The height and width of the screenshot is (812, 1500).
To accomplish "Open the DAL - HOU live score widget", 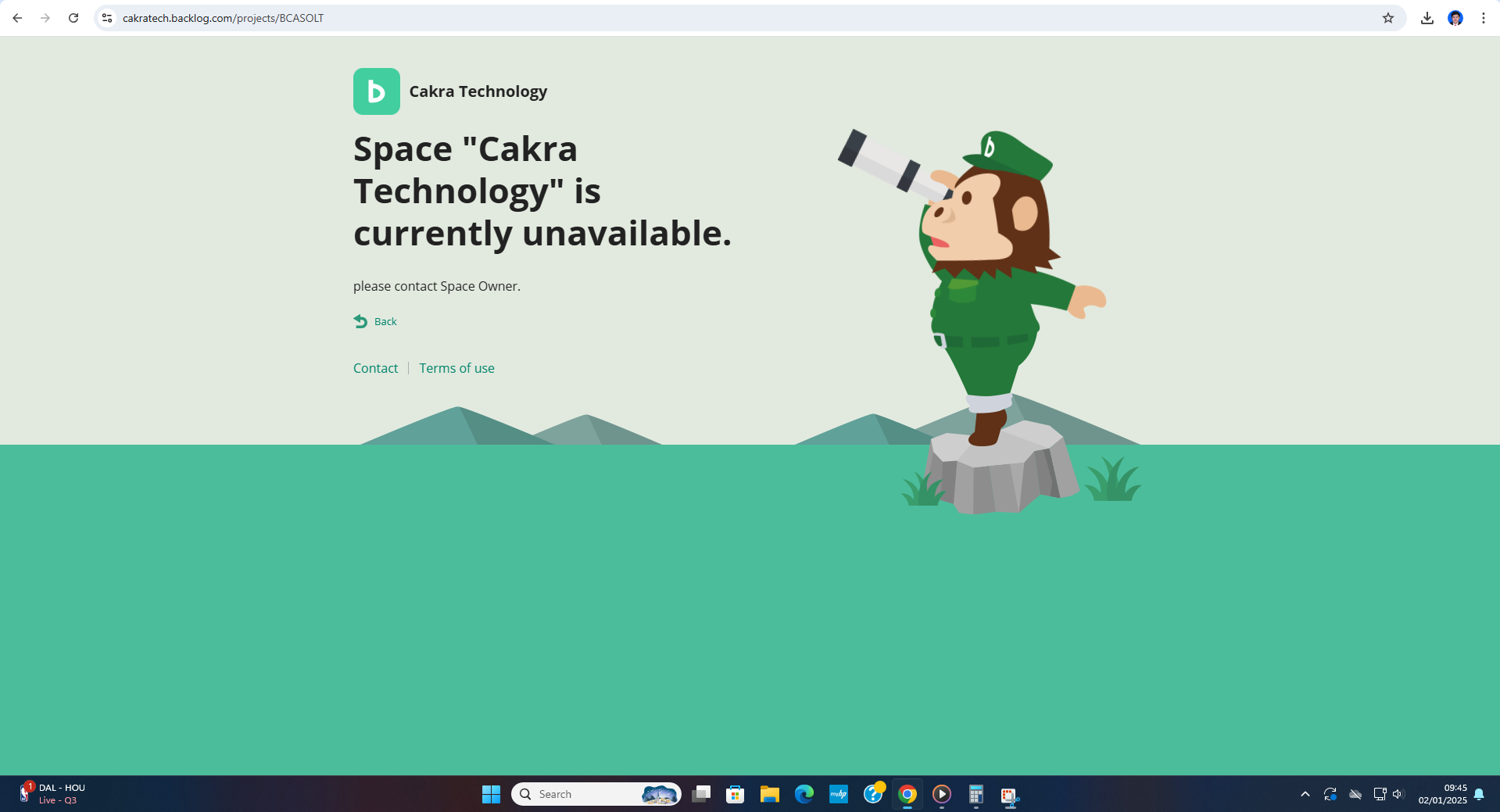I will click(x=52, y=794).
